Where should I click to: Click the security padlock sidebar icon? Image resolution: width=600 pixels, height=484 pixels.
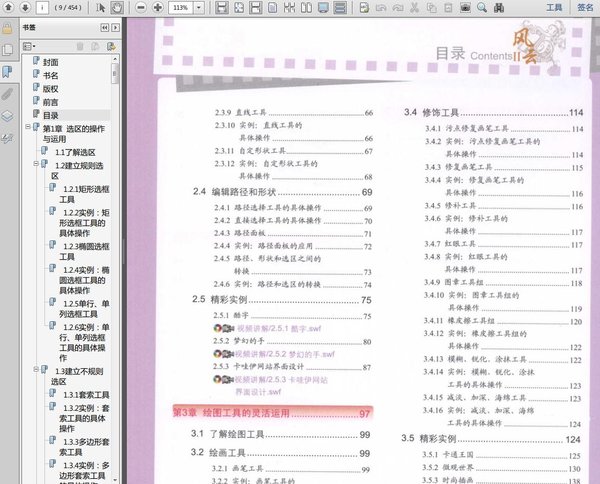(7, 28)
